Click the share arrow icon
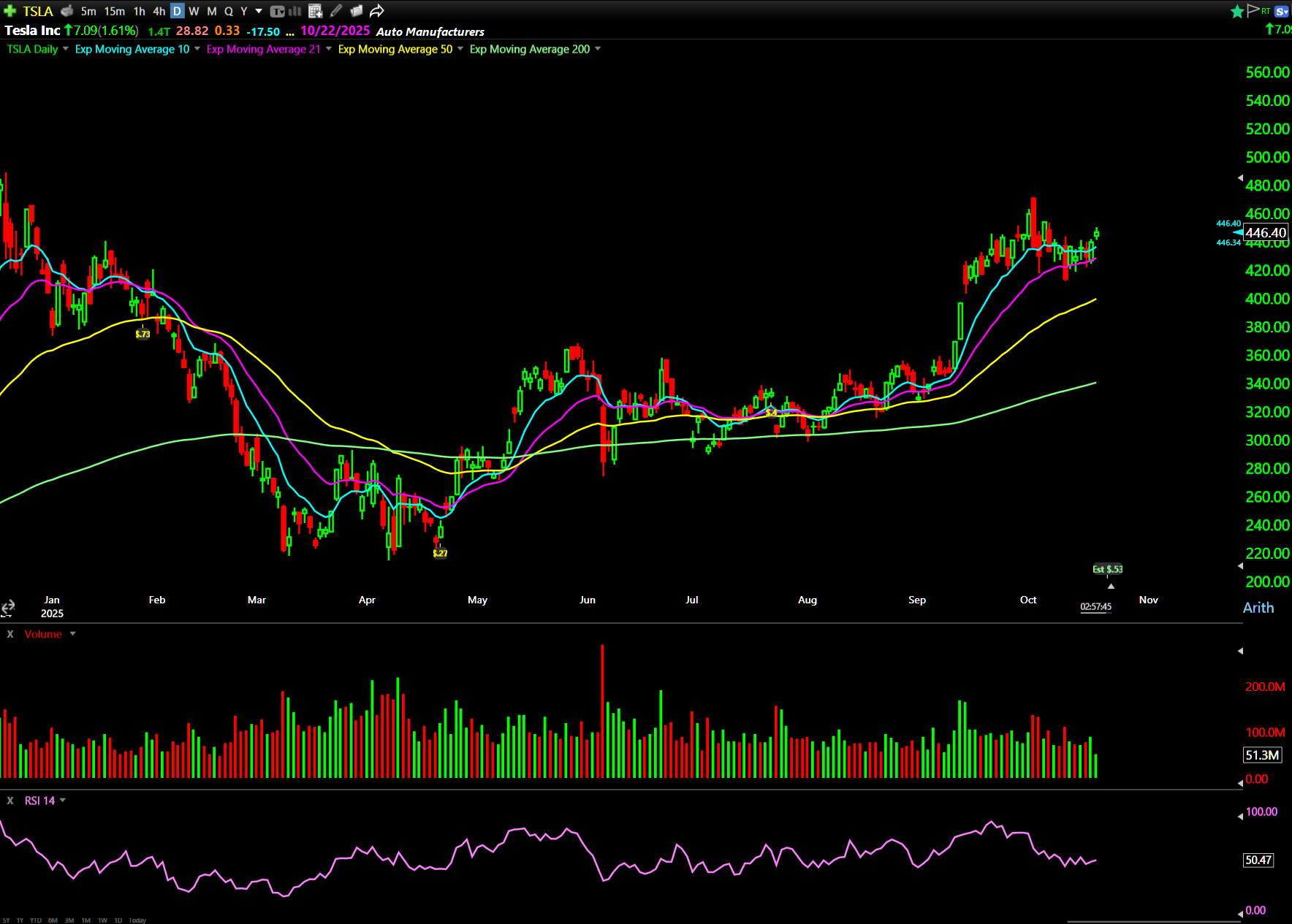Screen dimensions: 1292x924 [376, 11]
